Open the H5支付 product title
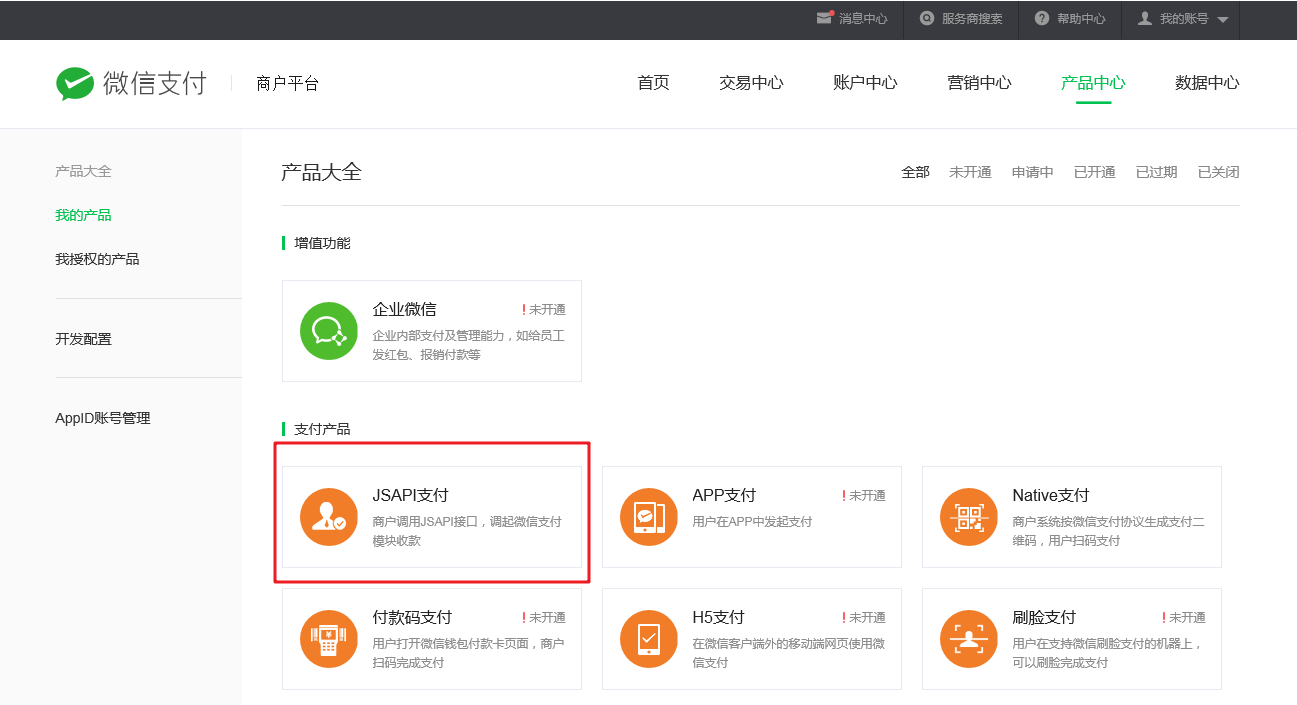 point(718,617)
